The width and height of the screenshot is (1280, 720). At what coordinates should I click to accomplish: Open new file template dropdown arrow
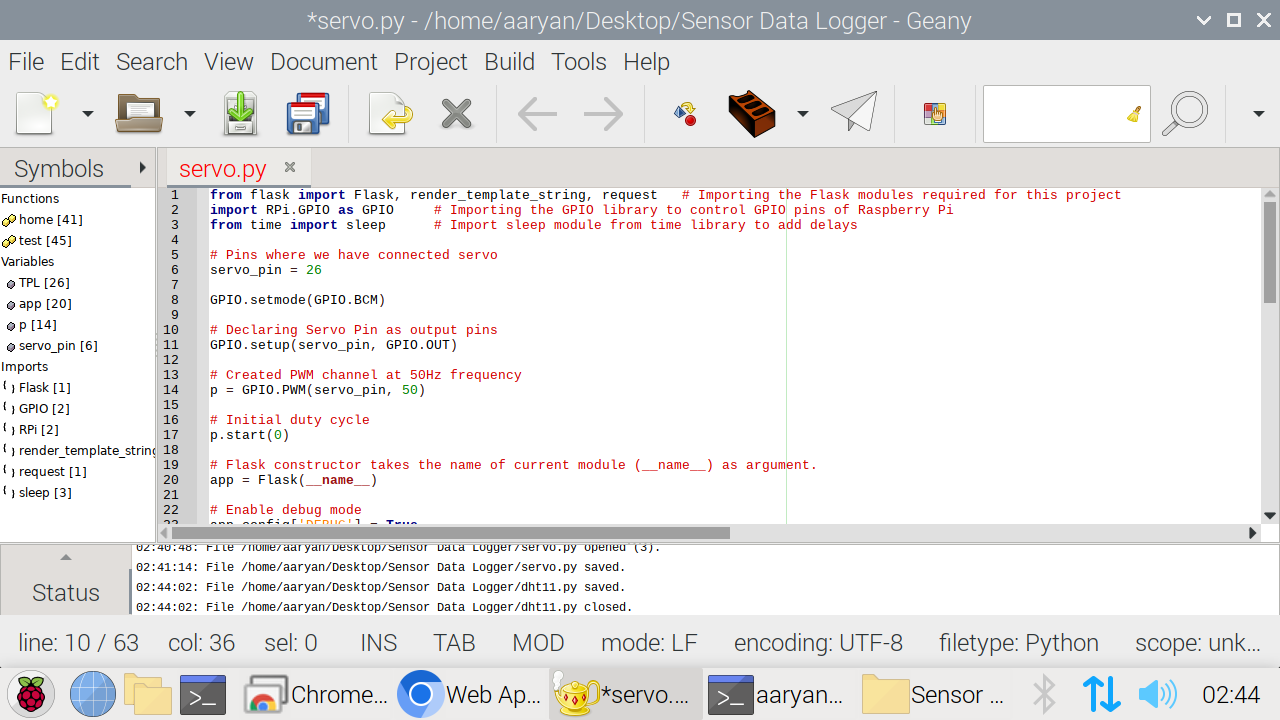87,114
